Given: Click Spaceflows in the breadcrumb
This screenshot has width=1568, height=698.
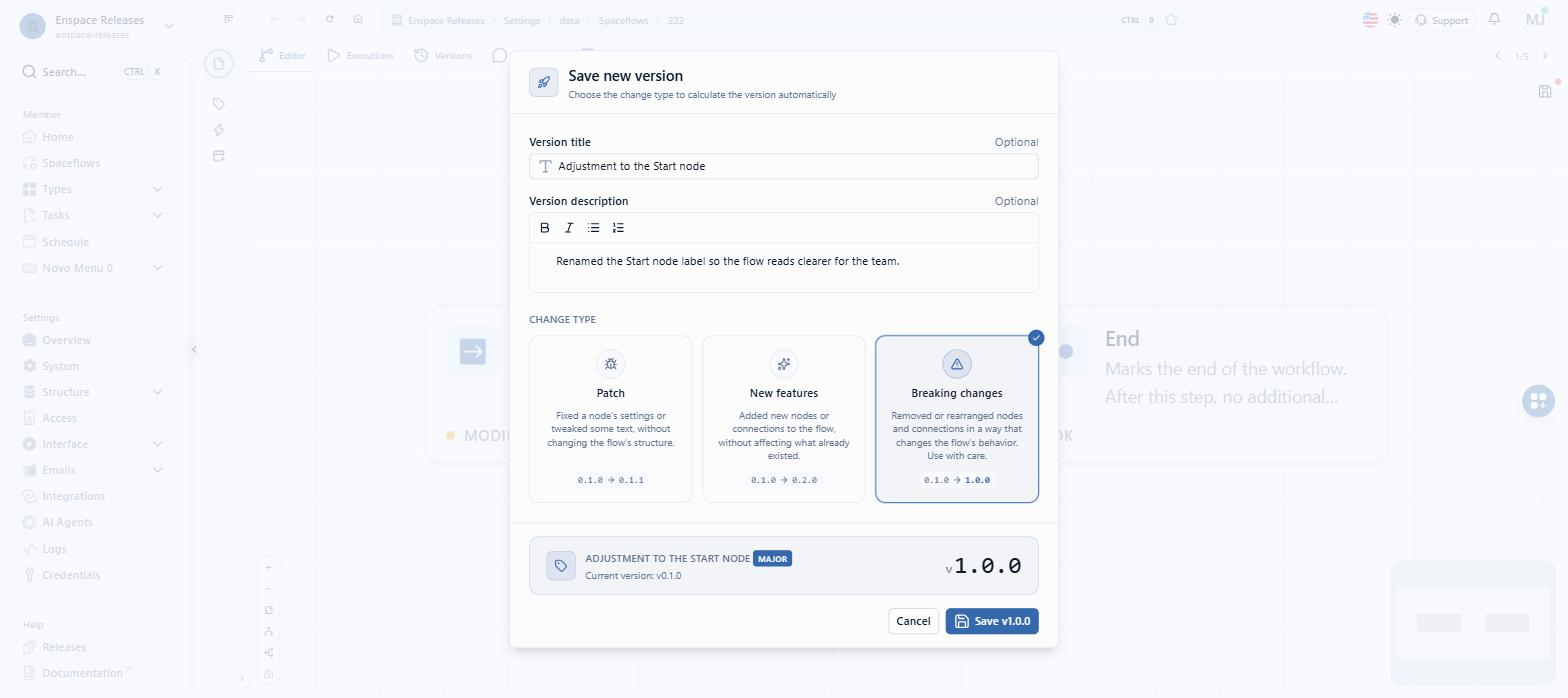Looking at the screenshot, I should (622, 20).
